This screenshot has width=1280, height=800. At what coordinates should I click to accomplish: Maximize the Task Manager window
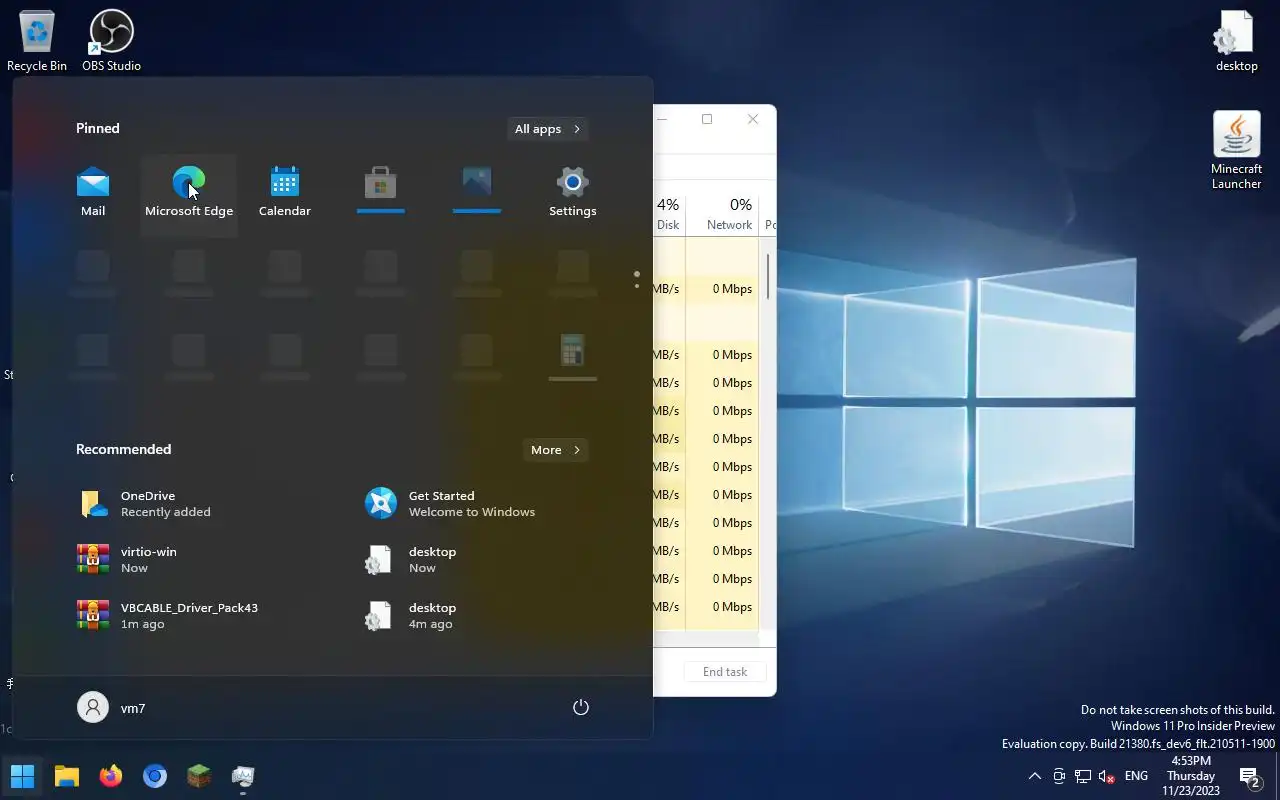(707, 119)
